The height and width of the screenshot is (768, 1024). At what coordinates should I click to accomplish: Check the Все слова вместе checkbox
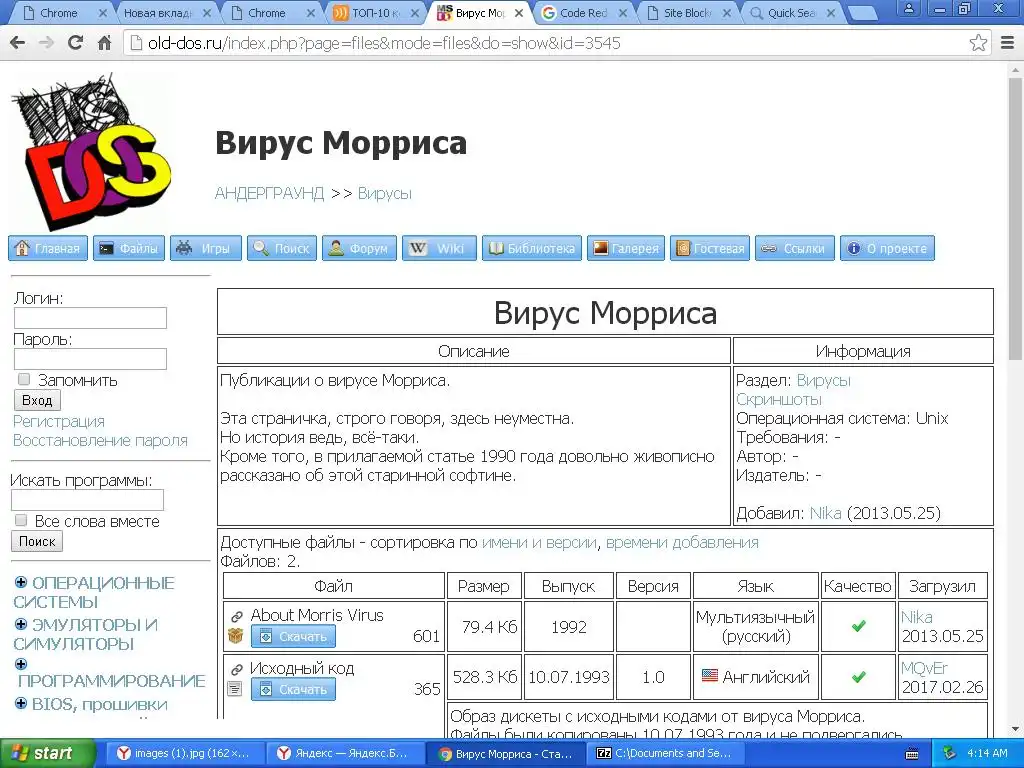pyautogui.click(x=21, y=520)
